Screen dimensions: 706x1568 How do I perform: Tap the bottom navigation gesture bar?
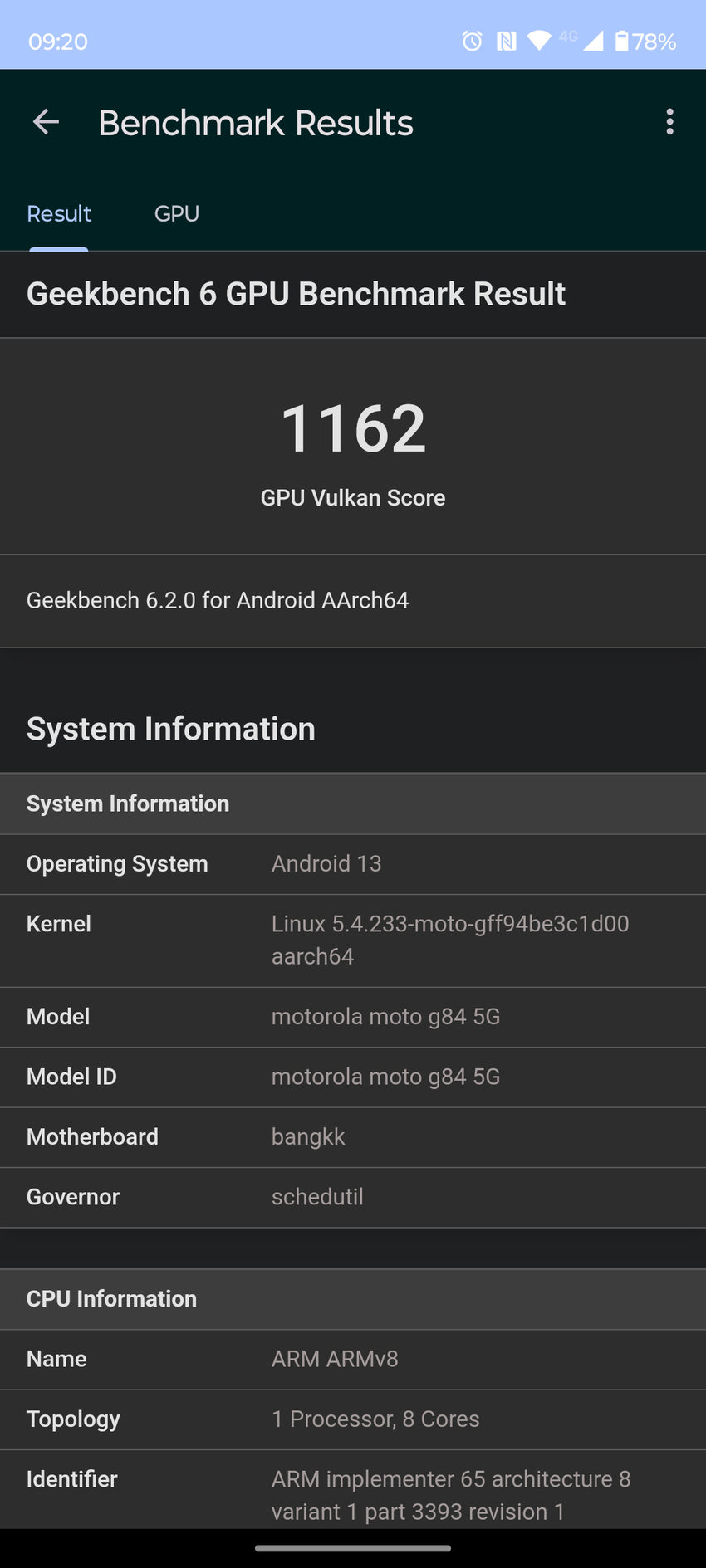pyautogui.click(x=353, y=1548)
